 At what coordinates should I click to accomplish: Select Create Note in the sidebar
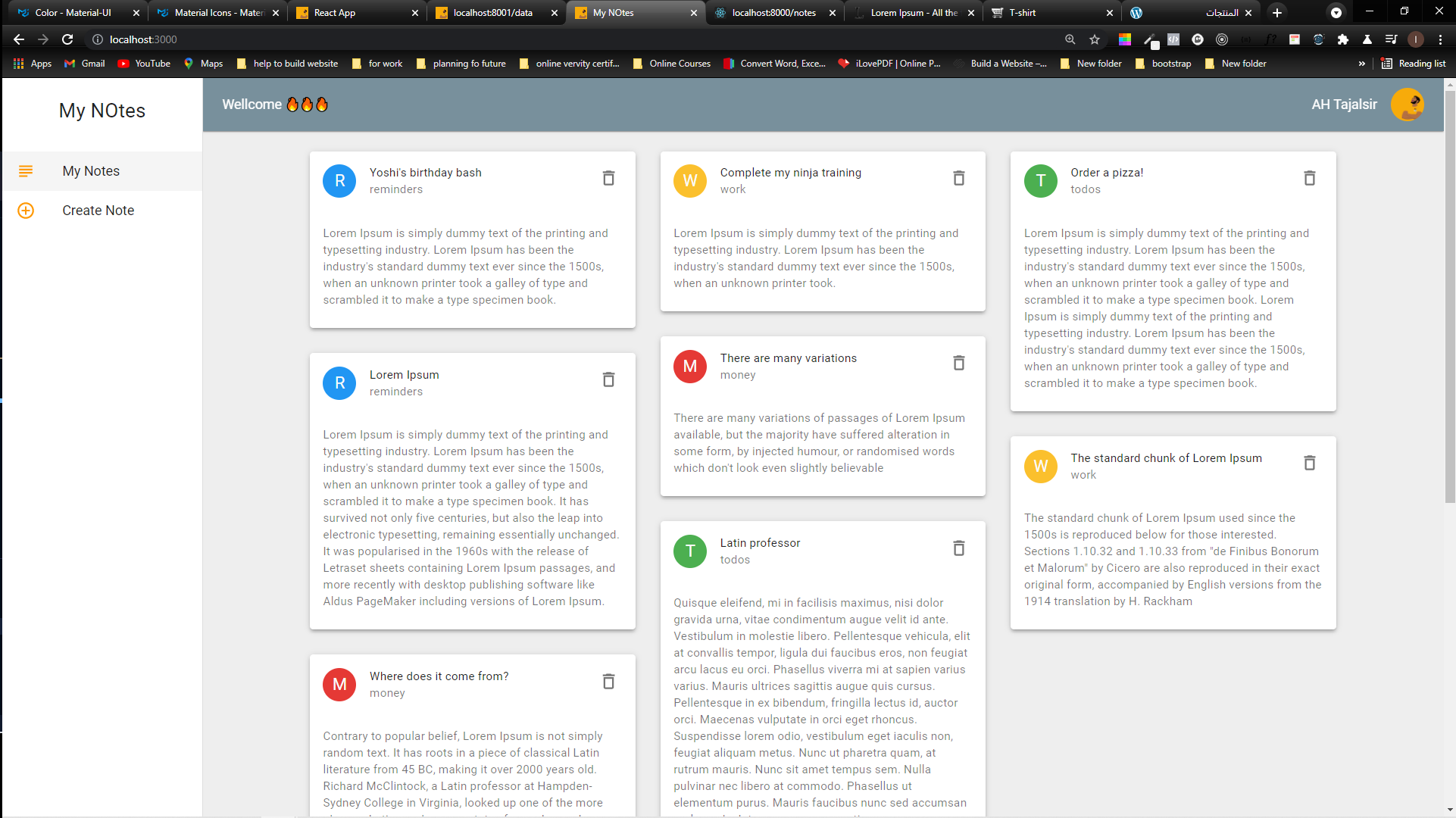pos(98,211)
